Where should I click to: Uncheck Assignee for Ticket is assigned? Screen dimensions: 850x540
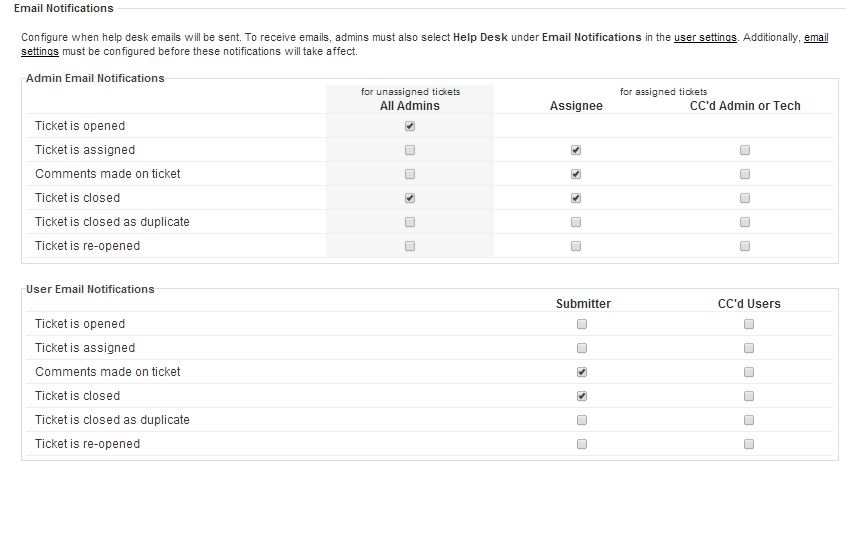(x=576, y=150)
